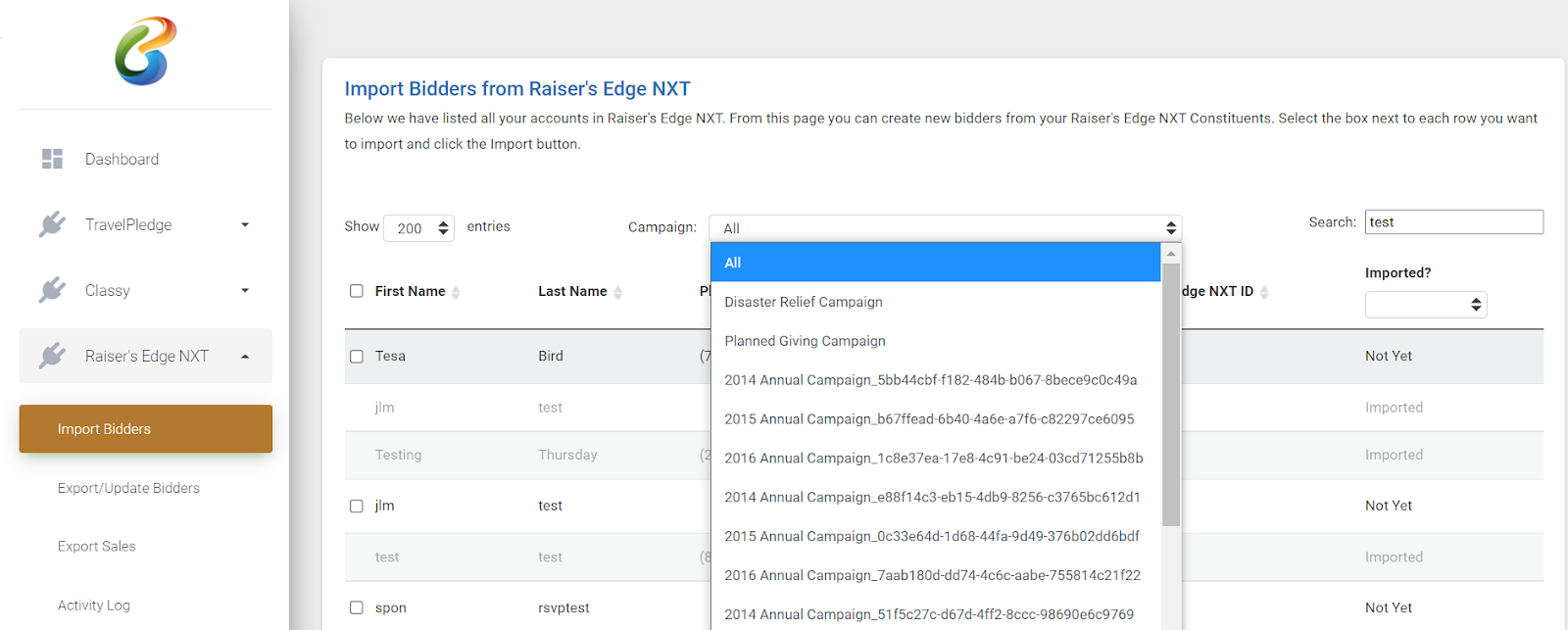Sort by Last Name column arrows
This screenshot has height=630, width=1568.
click(x=617, y=292)
